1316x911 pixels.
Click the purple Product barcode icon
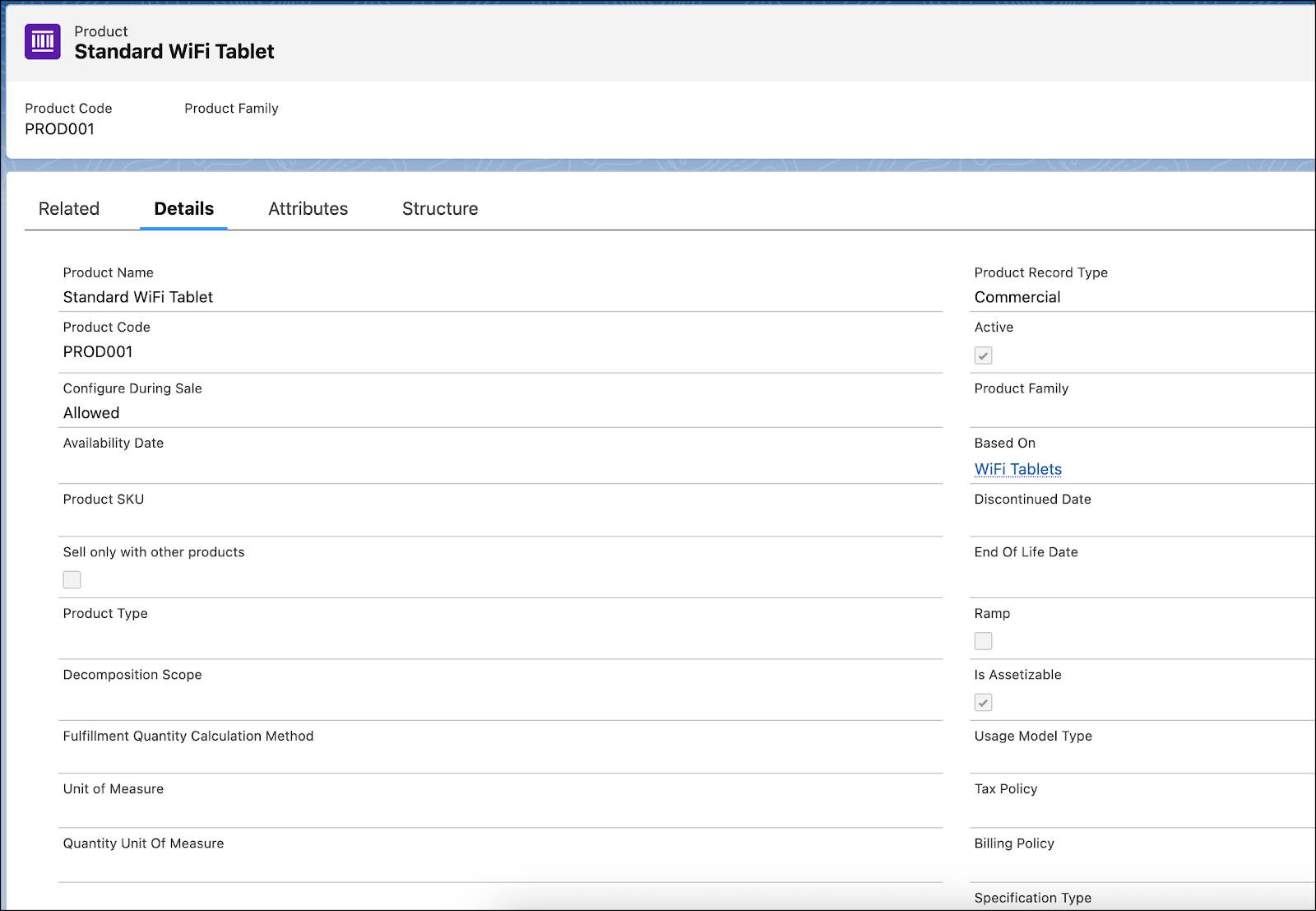pos(43,41)
